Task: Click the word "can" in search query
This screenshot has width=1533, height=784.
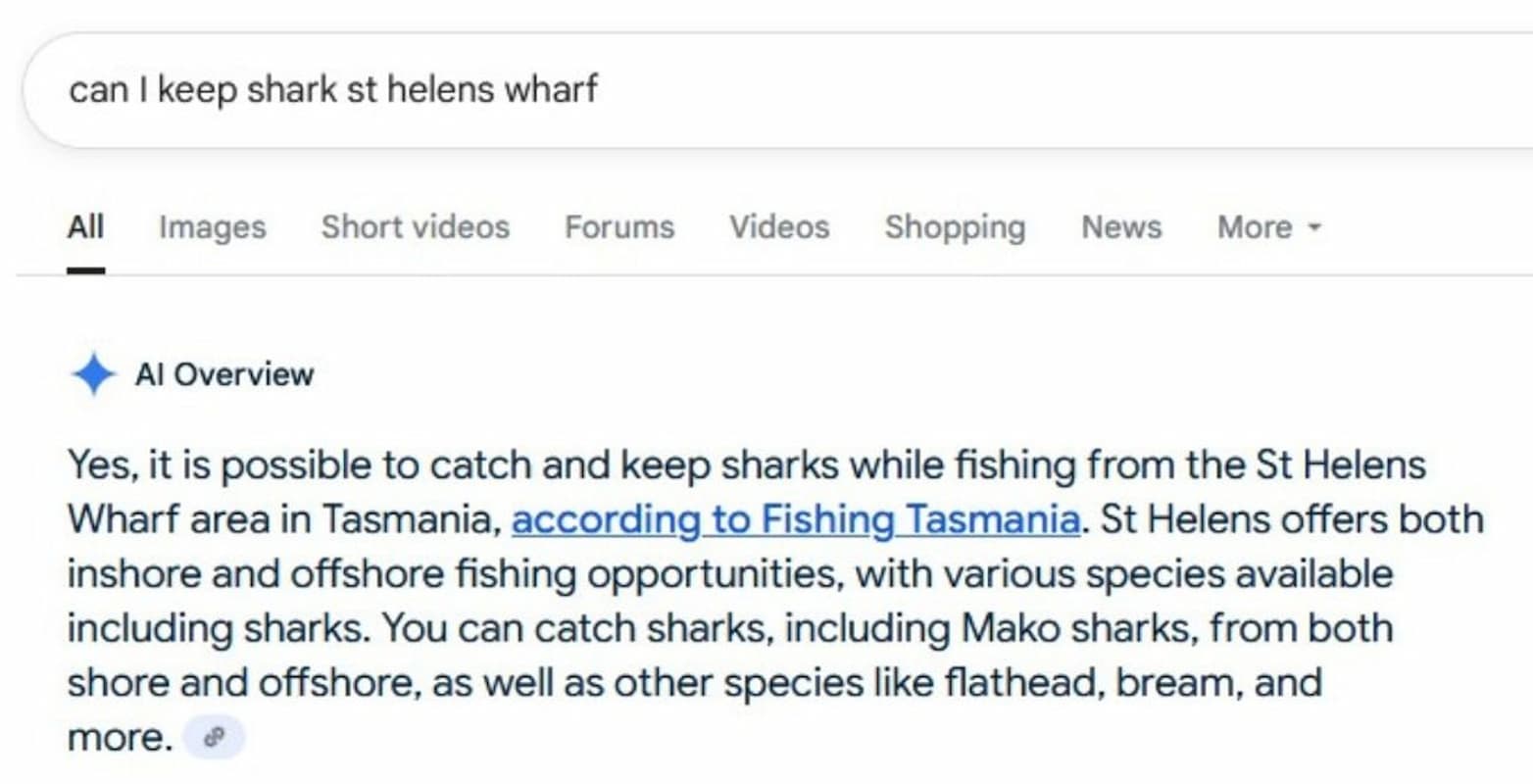Action: 98,90
